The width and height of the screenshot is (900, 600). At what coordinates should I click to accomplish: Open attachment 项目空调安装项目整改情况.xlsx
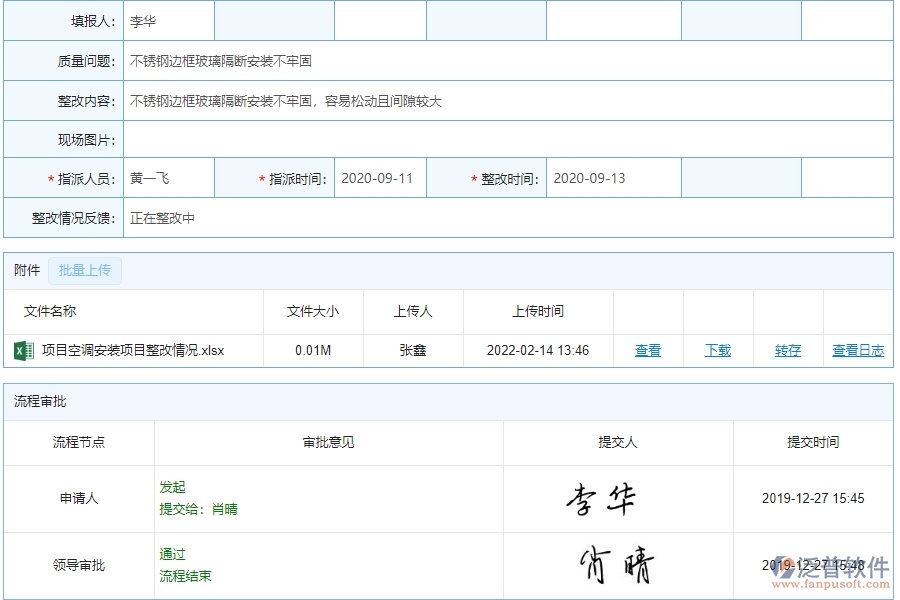point(133,350)
